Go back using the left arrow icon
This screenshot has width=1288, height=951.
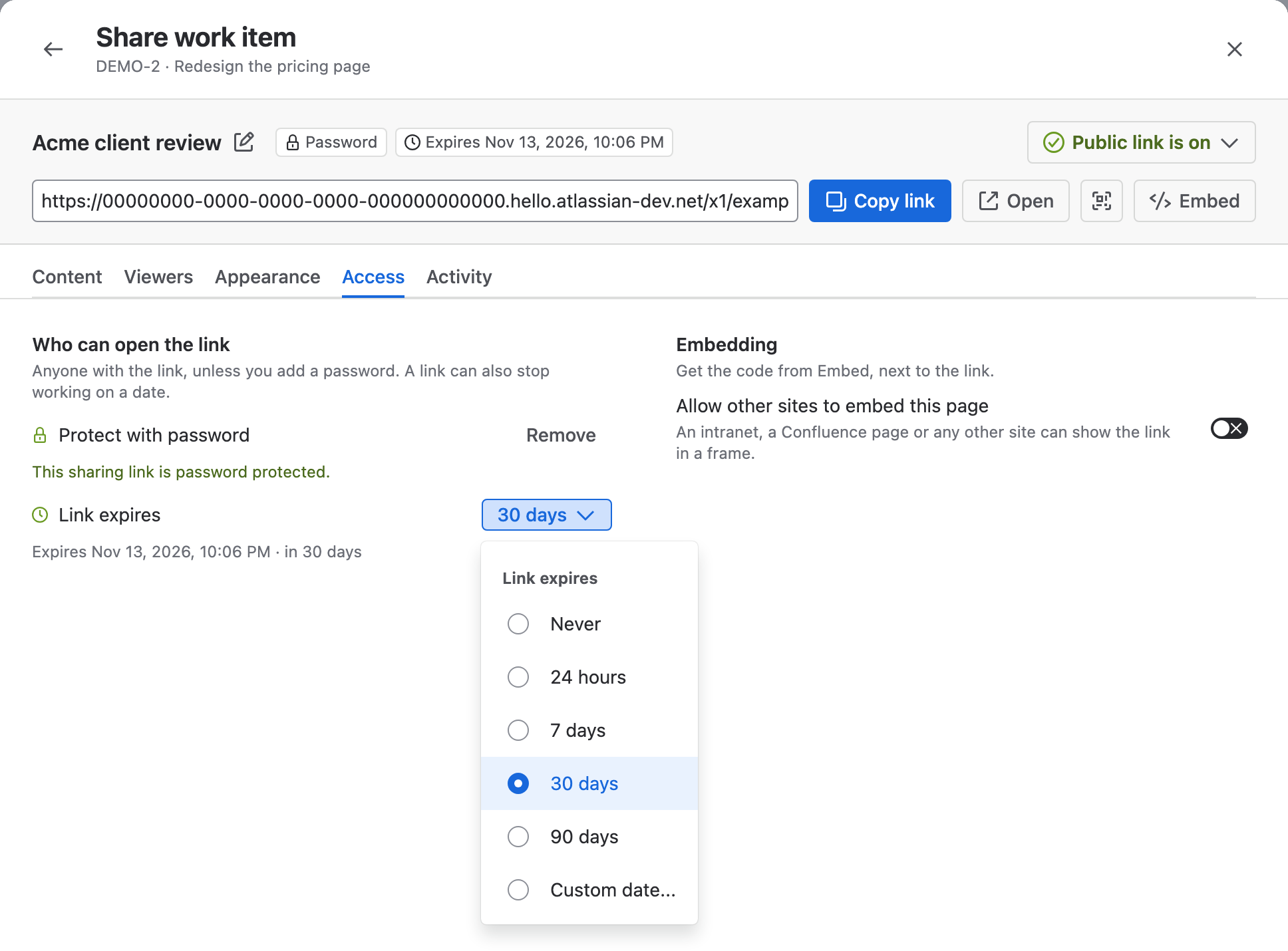pos(53,49)
